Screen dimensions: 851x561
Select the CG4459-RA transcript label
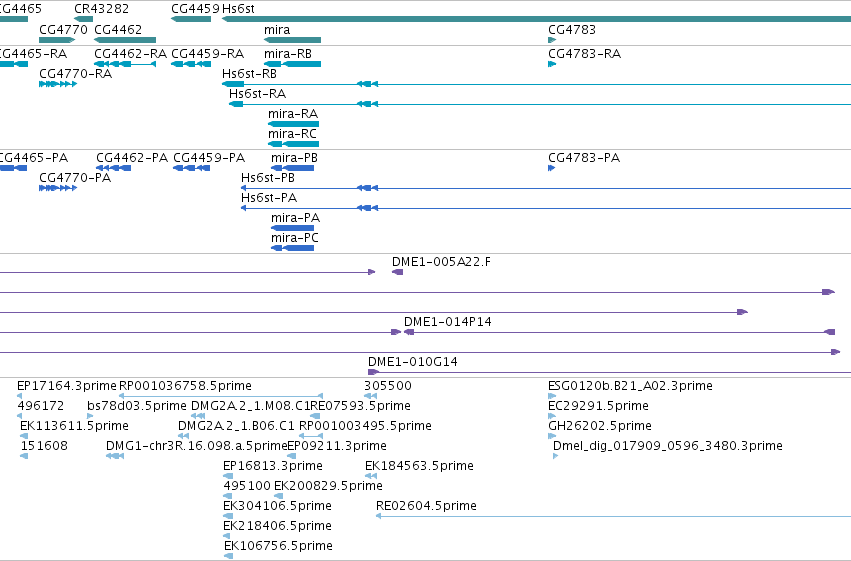click(207, 53)
